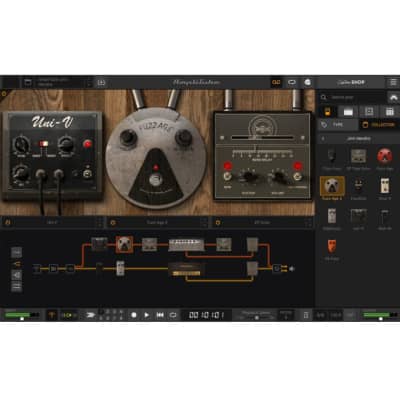Switch to the Collection filter tab
The image size is (400, 400).
pos(379,125)
